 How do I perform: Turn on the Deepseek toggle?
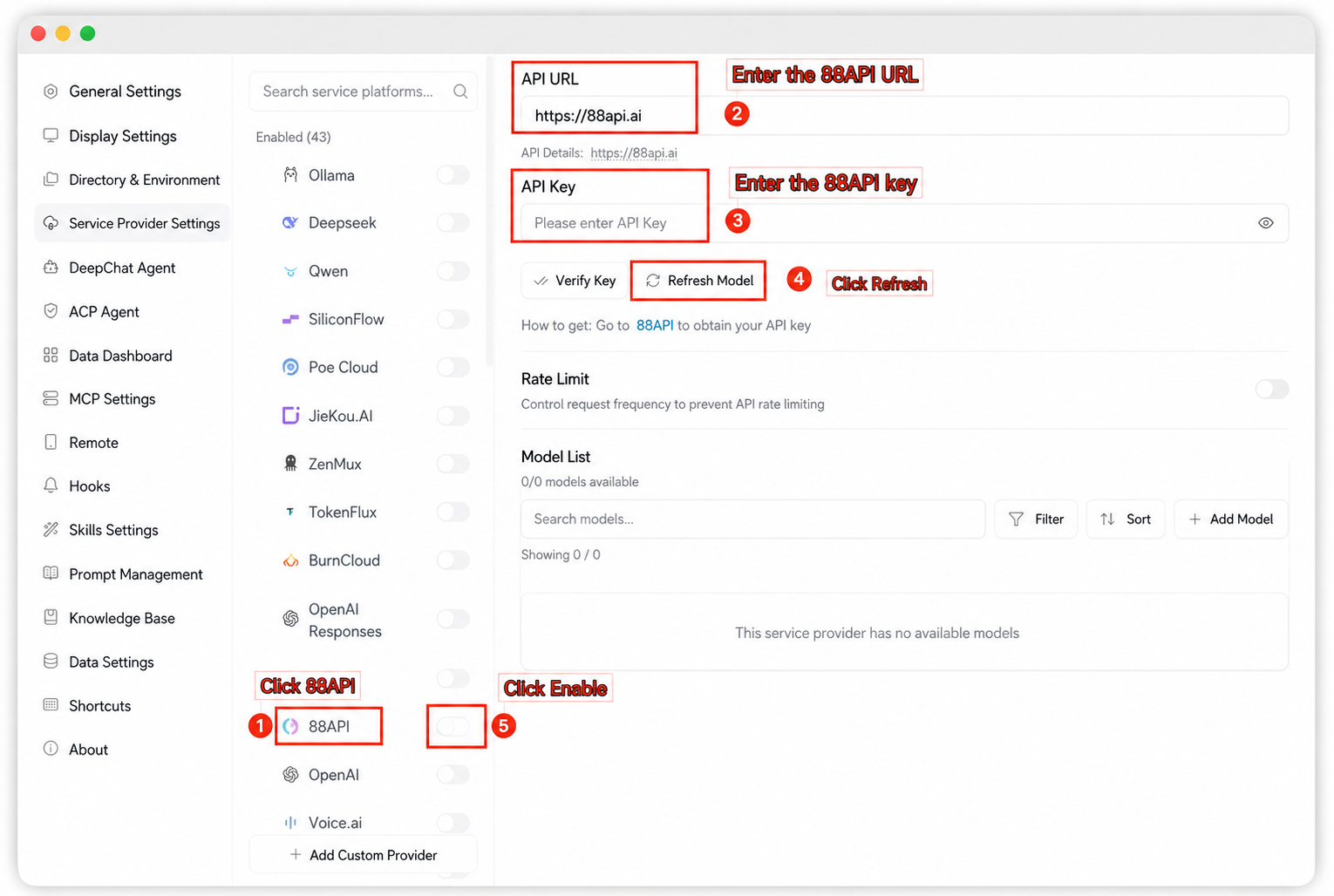click(x=453, y=223)
